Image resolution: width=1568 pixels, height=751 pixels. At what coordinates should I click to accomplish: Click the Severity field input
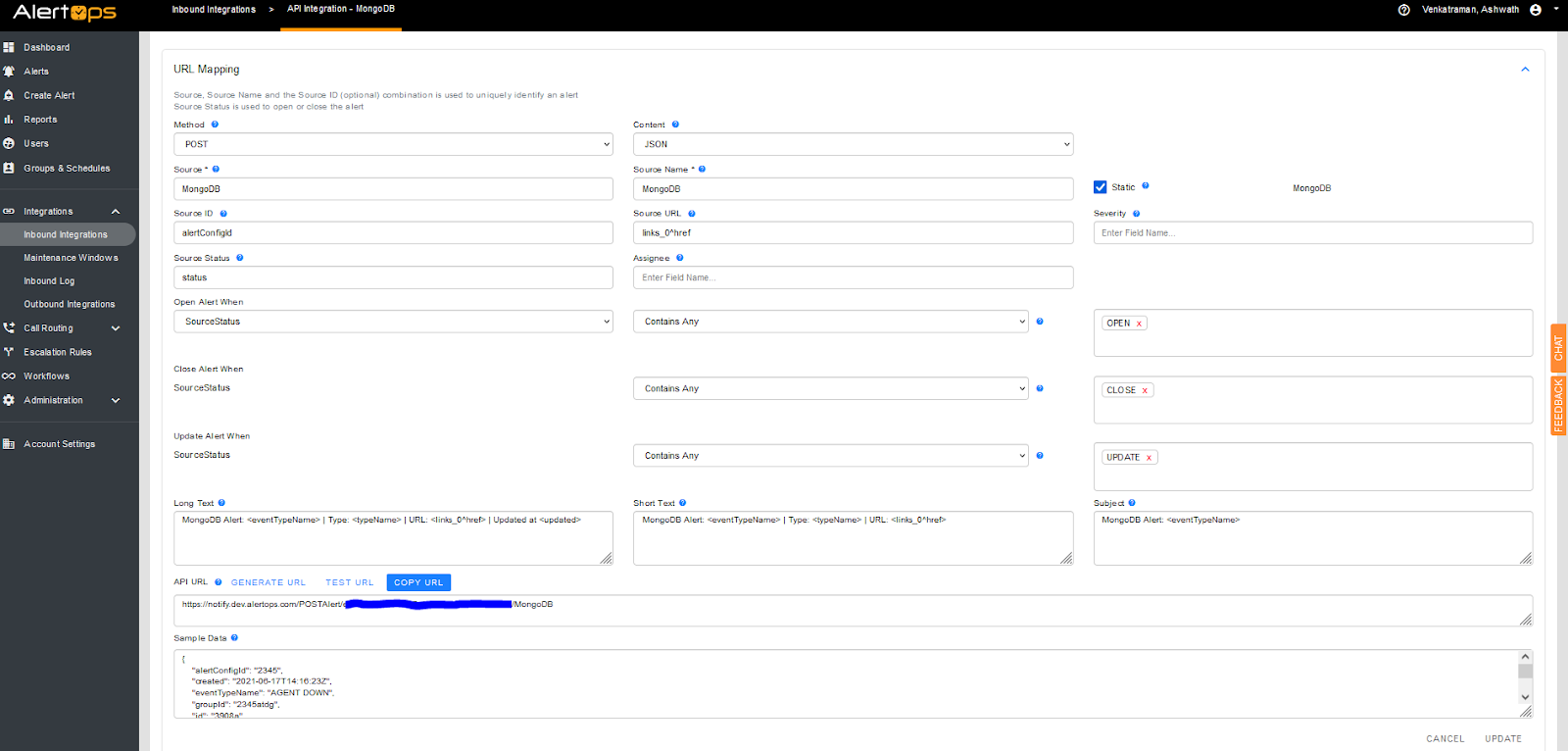click(x=1312, y=233)
